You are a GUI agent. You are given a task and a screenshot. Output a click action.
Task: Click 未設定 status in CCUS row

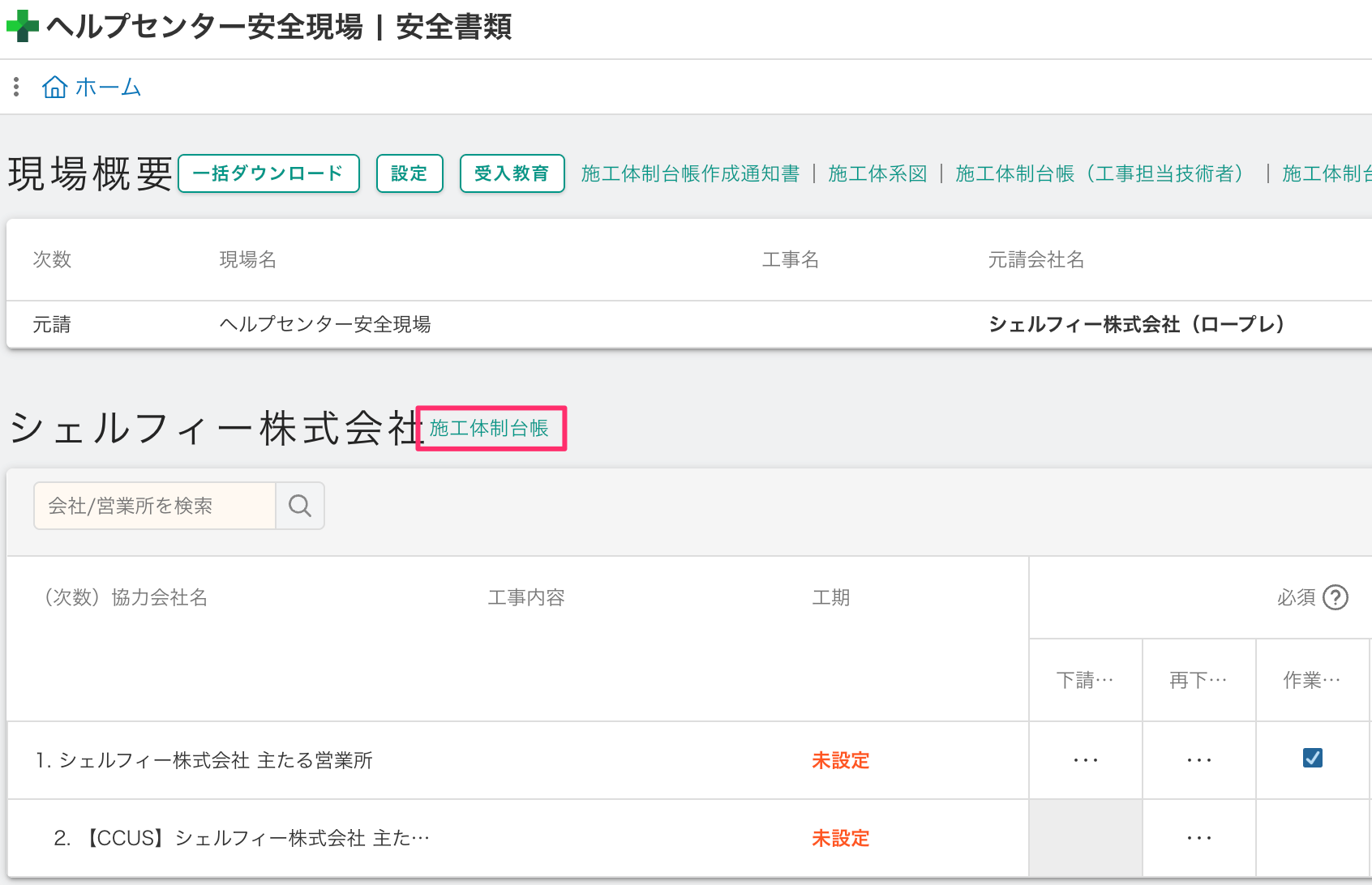click(x=840, y=838)
